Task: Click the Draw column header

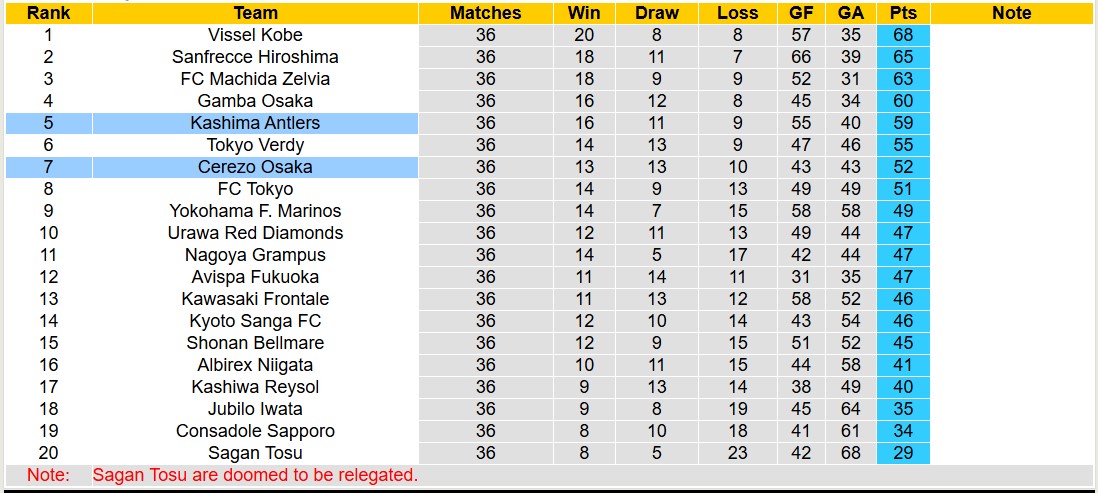Action: click(656, 13)
